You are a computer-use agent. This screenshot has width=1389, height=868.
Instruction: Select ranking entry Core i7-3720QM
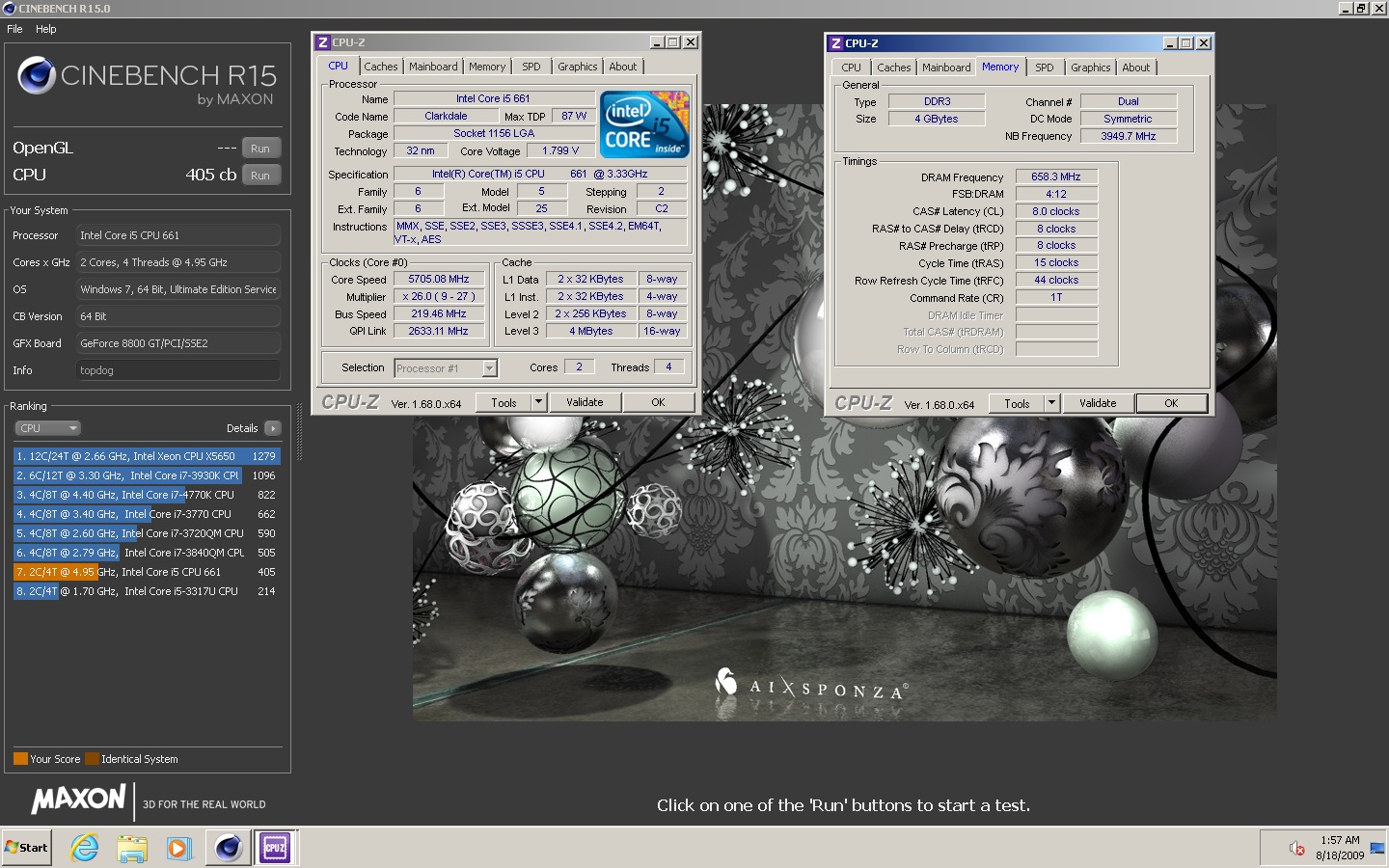click(x=147, y=533)
